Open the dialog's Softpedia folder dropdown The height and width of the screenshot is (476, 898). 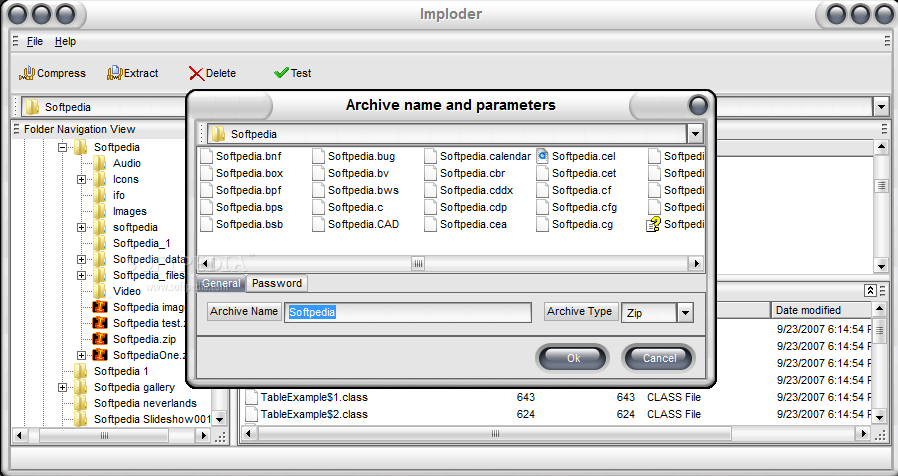tap(695, 135)
